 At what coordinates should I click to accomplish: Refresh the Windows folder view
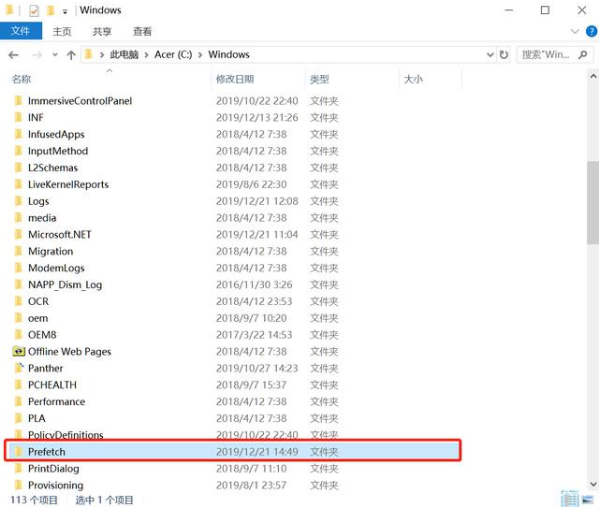click(x=504, y=55)
